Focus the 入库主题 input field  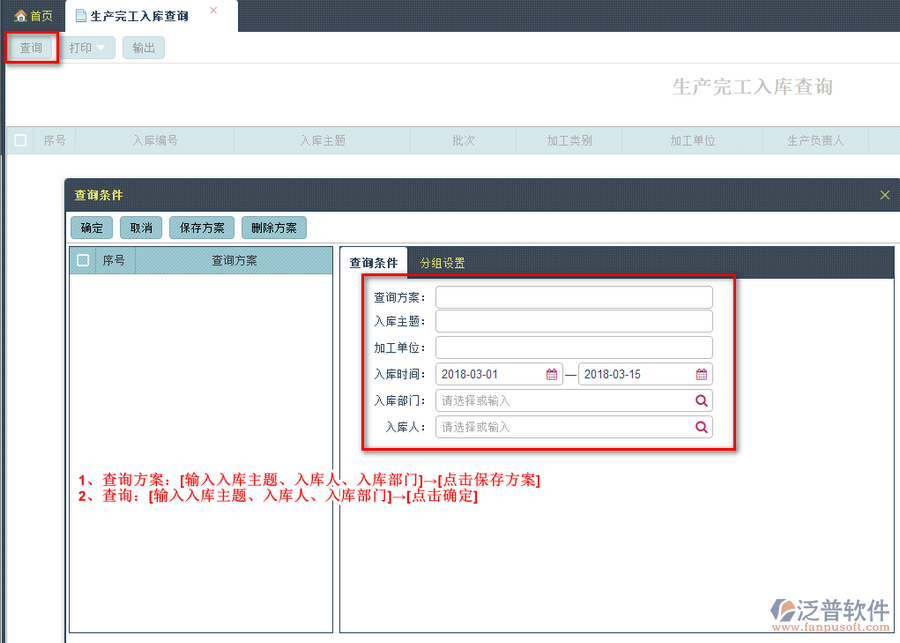click(574, 322)
